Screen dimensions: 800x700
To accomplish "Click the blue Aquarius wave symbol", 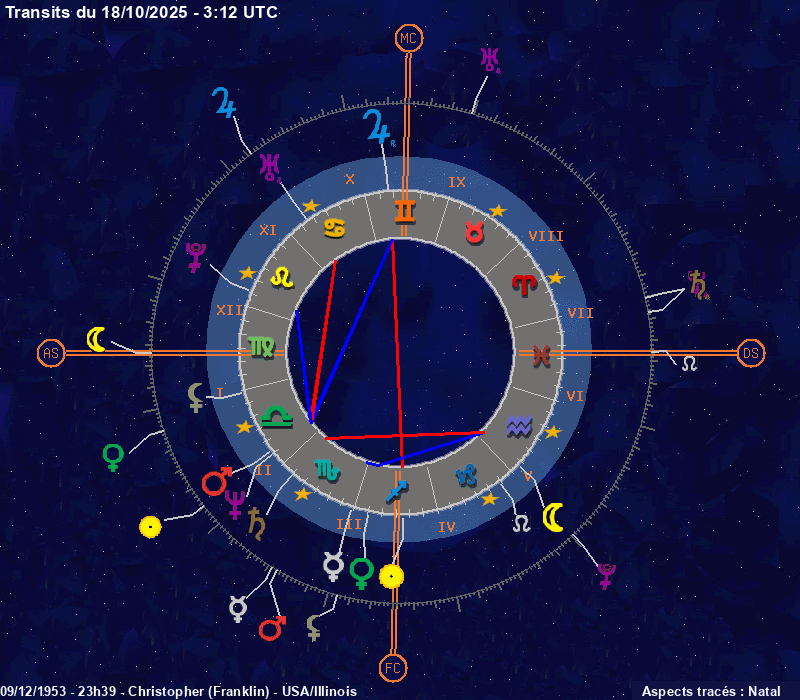I will click(x=519, y=427).
